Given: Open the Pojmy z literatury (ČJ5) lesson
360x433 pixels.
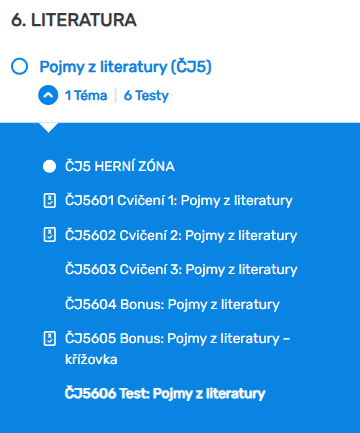Looking at the screenshot, I should point(125,67).
